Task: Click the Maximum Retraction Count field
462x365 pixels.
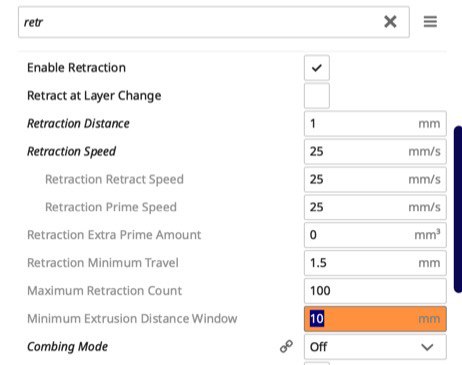Action: point(375,291)
